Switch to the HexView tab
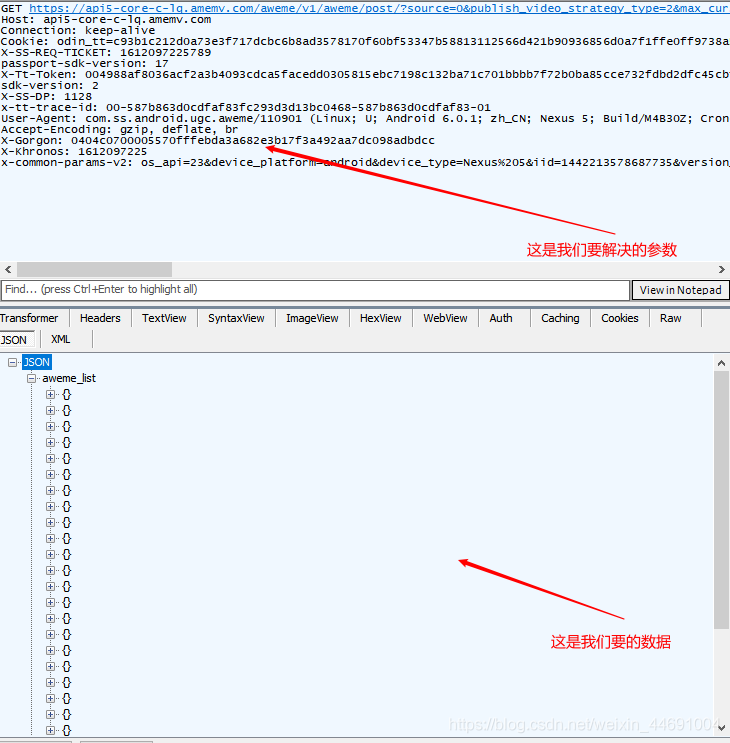The image size is (730, 743). click(x=380, y=318)
